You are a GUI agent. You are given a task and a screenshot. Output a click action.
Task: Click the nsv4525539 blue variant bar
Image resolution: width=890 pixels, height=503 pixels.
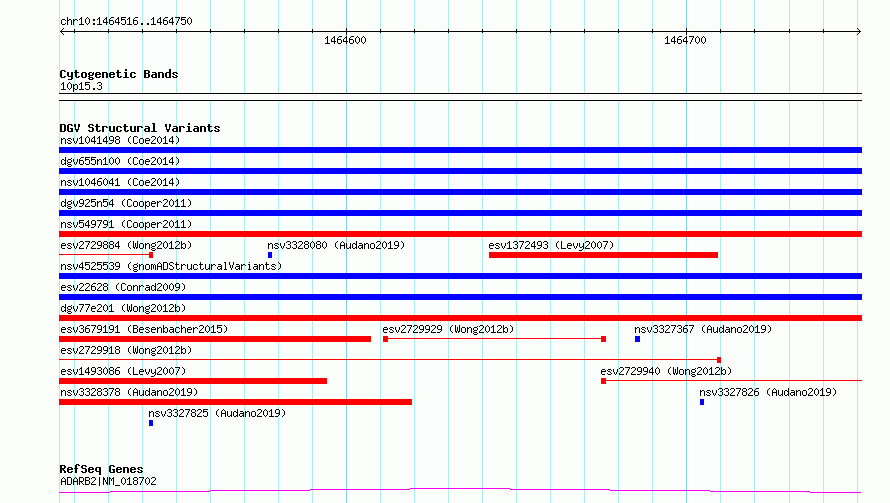point(460,276)
